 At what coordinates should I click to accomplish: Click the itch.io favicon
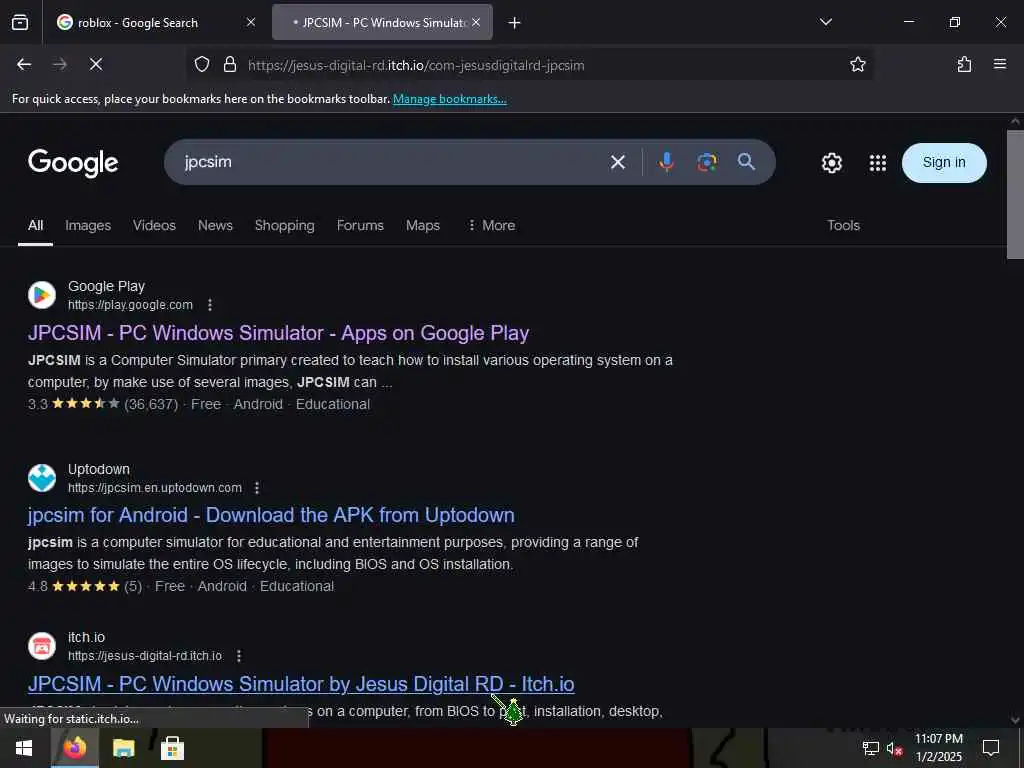click(x=42, y=646)
